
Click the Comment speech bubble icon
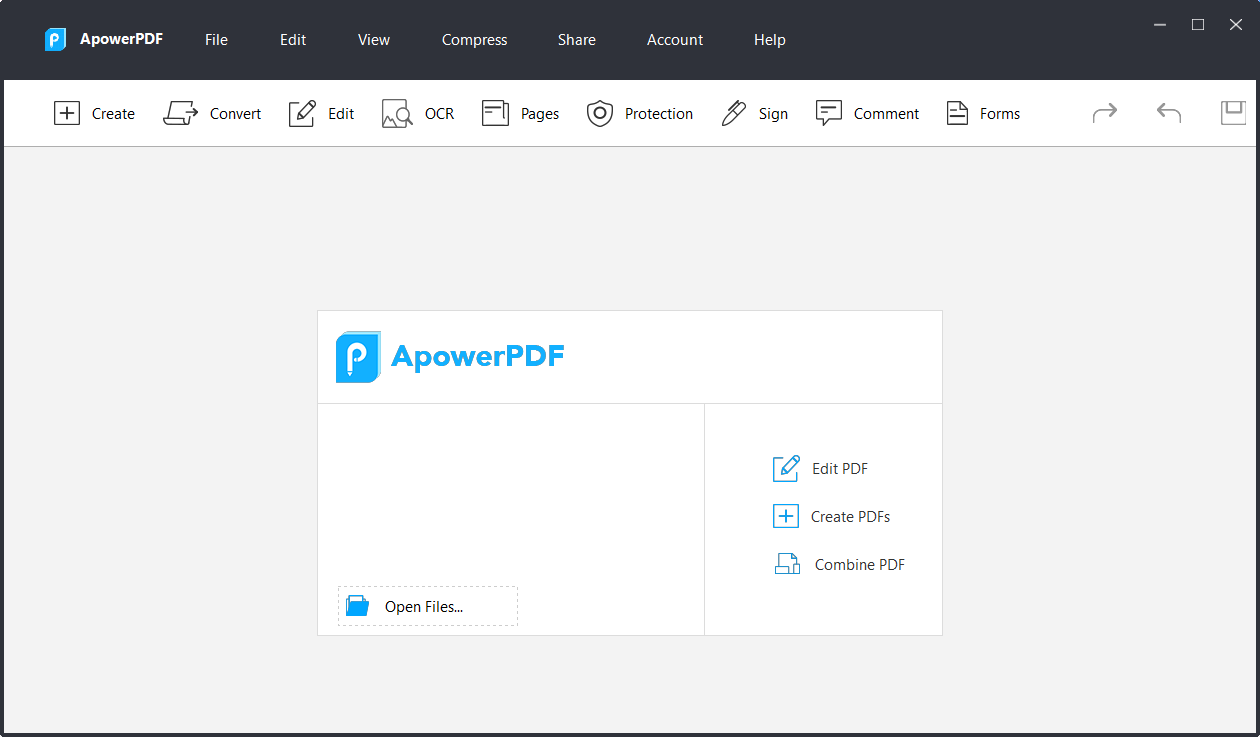coord(829,113)
